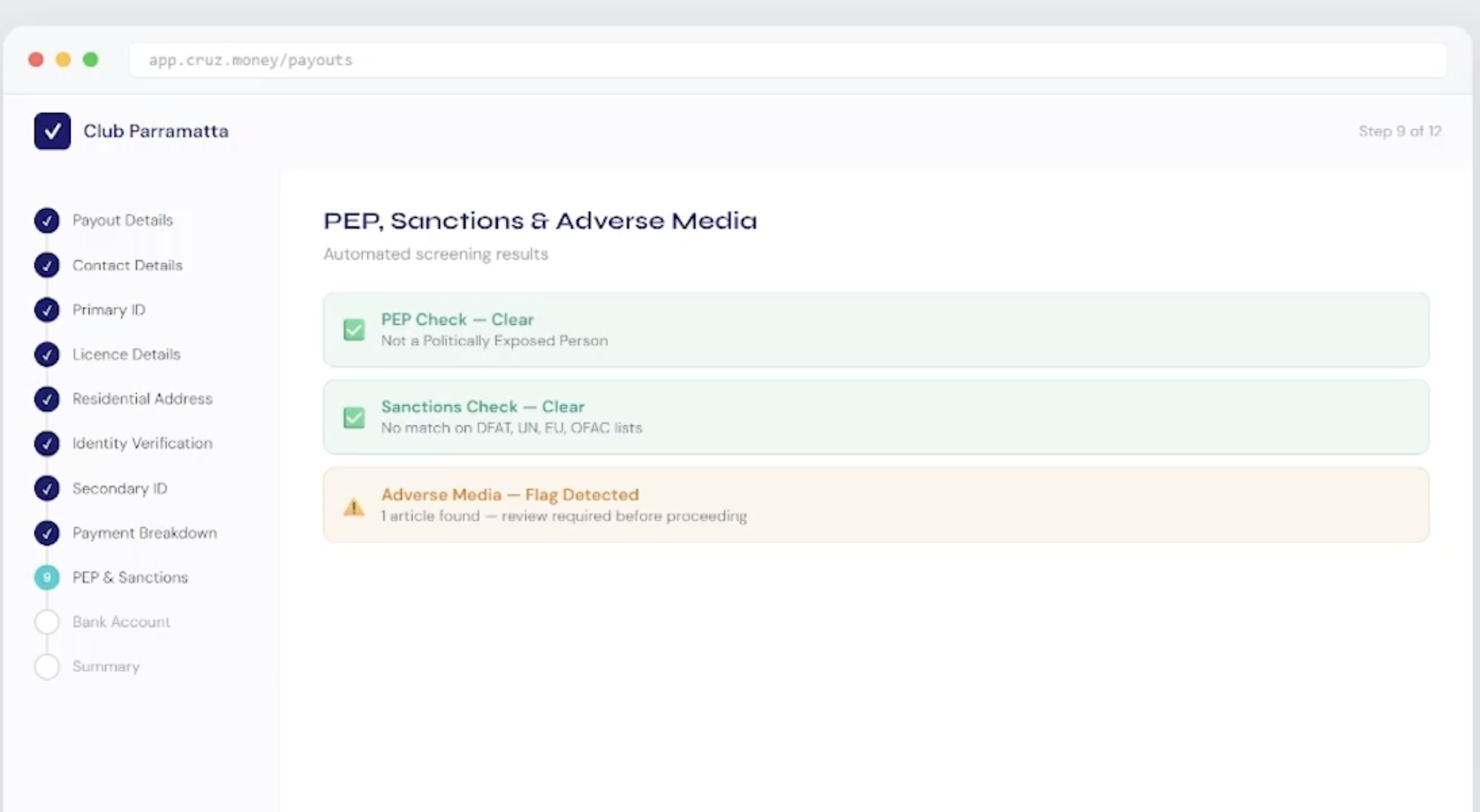Image resolution: width=1480 pixels, height=812 pixels.
Task: Click the Payment Breakdown completed step circle
Action: (x=47, y=533)
